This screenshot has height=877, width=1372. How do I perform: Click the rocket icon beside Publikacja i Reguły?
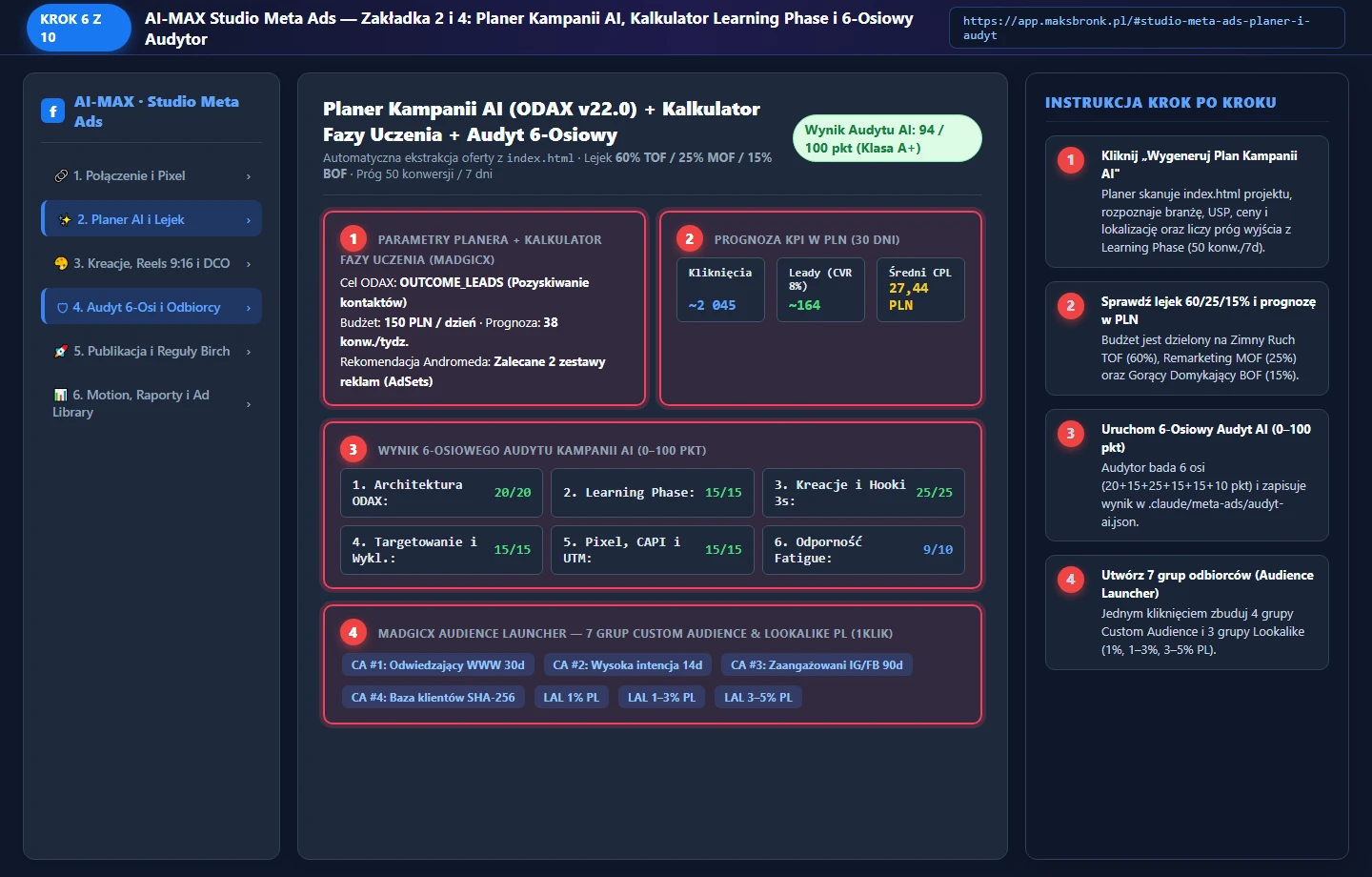(61, 351)
